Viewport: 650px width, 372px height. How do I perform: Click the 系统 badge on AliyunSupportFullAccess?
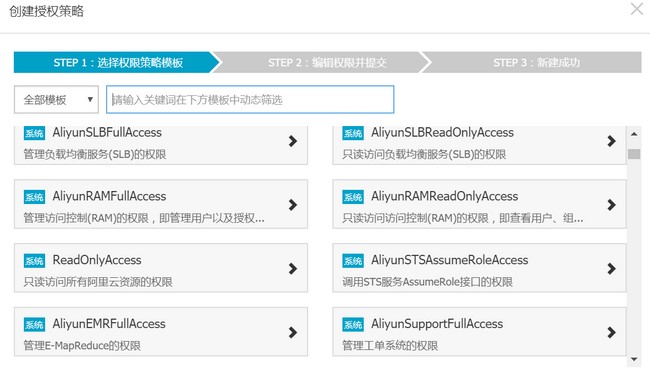point(353,324)
